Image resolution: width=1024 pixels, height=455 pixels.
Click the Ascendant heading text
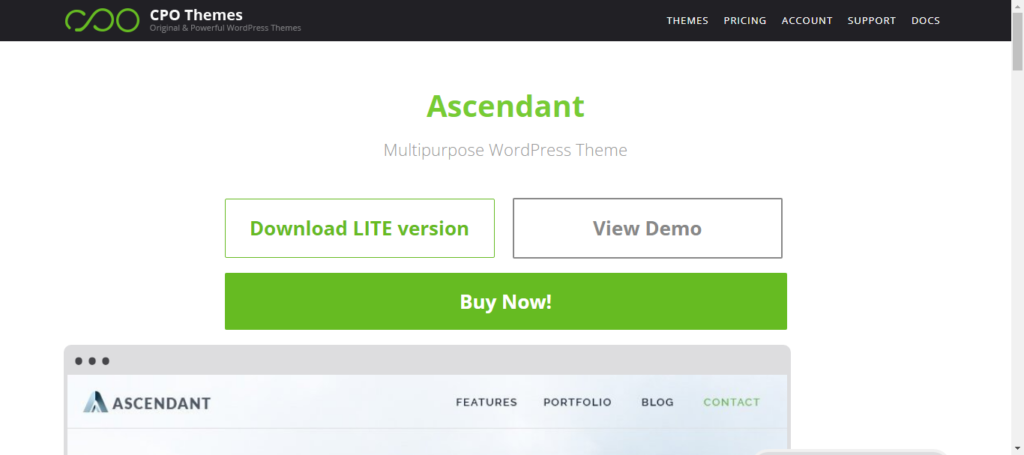(x=505, y=106)
